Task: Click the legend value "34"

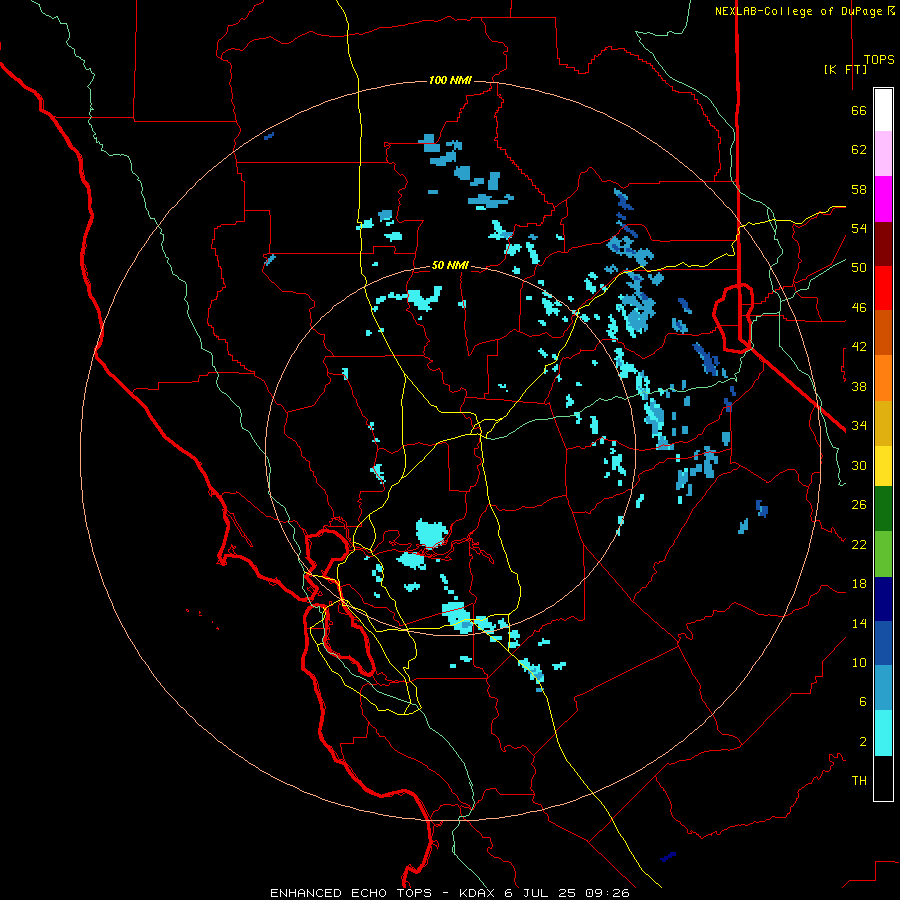Action: (x=859, y=426)
